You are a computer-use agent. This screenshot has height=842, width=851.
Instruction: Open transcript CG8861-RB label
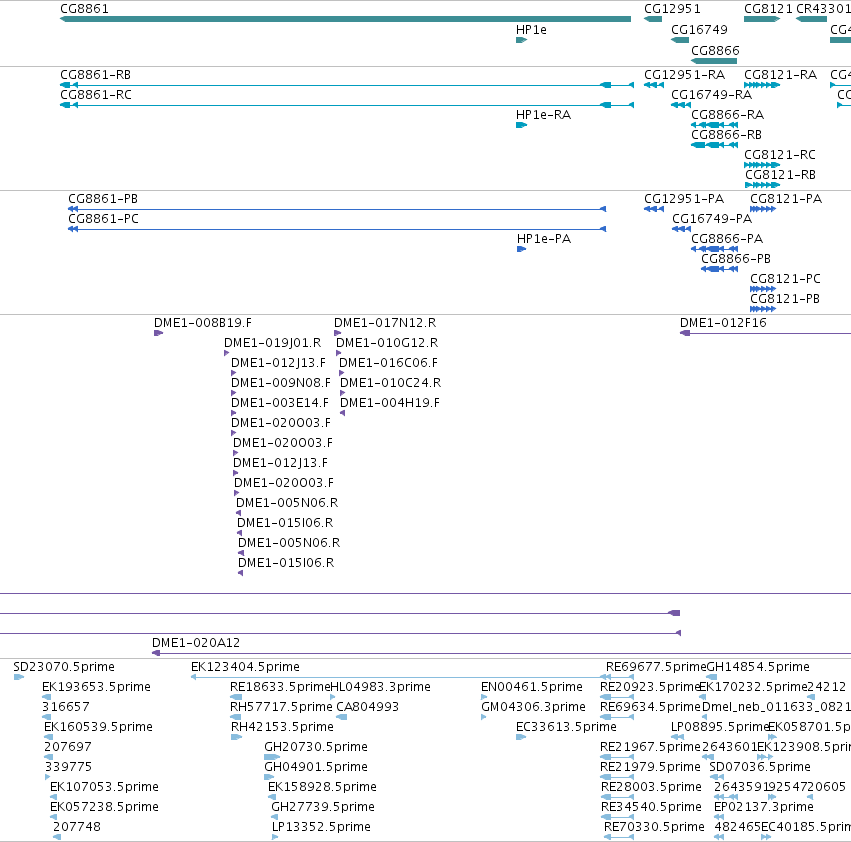coord(96,74)
